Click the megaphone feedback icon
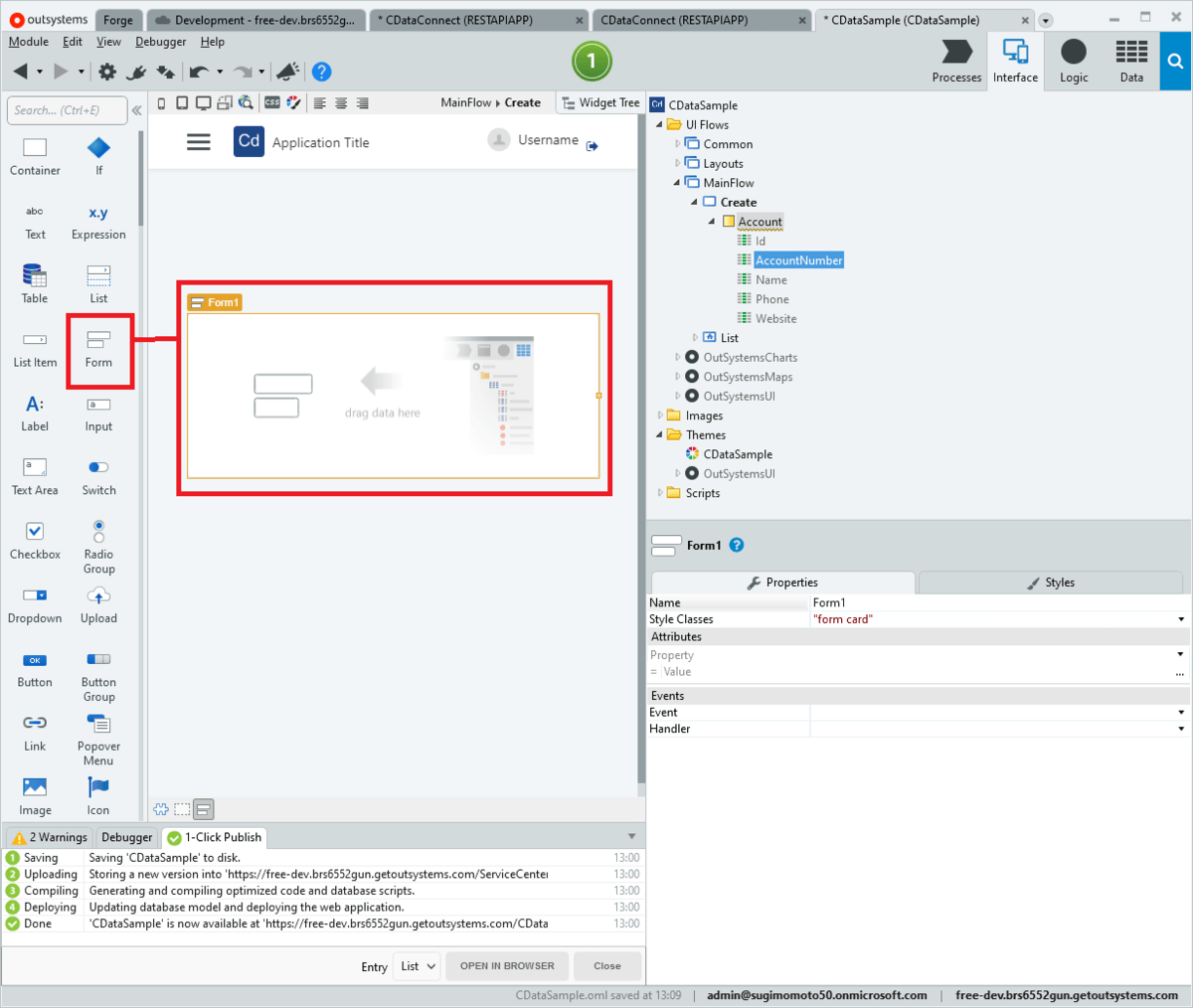1193x1008 pixels. coord(288,72)
